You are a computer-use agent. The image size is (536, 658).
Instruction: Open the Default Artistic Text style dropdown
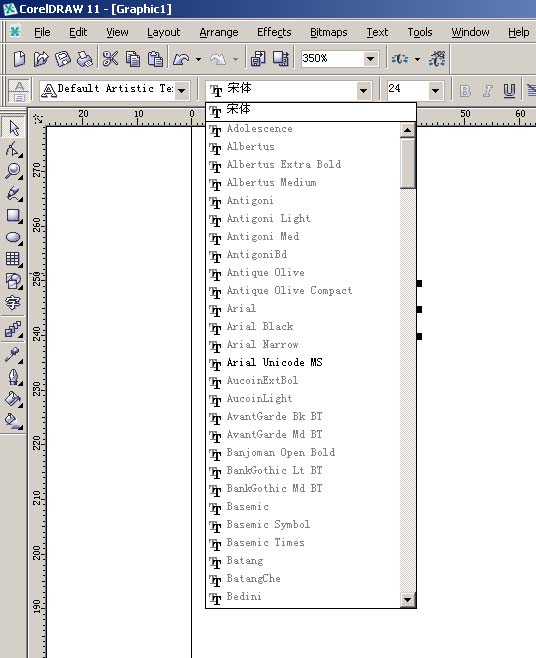click(182, 91)
